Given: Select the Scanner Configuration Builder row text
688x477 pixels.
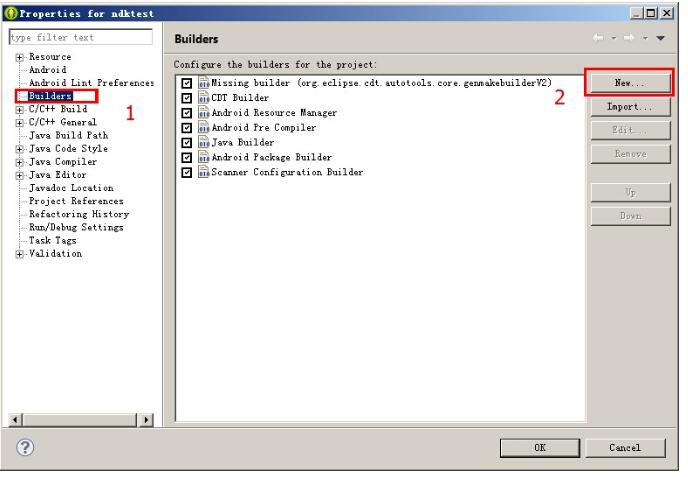Looking at the screenshot, I should click(x=287, y=172).
